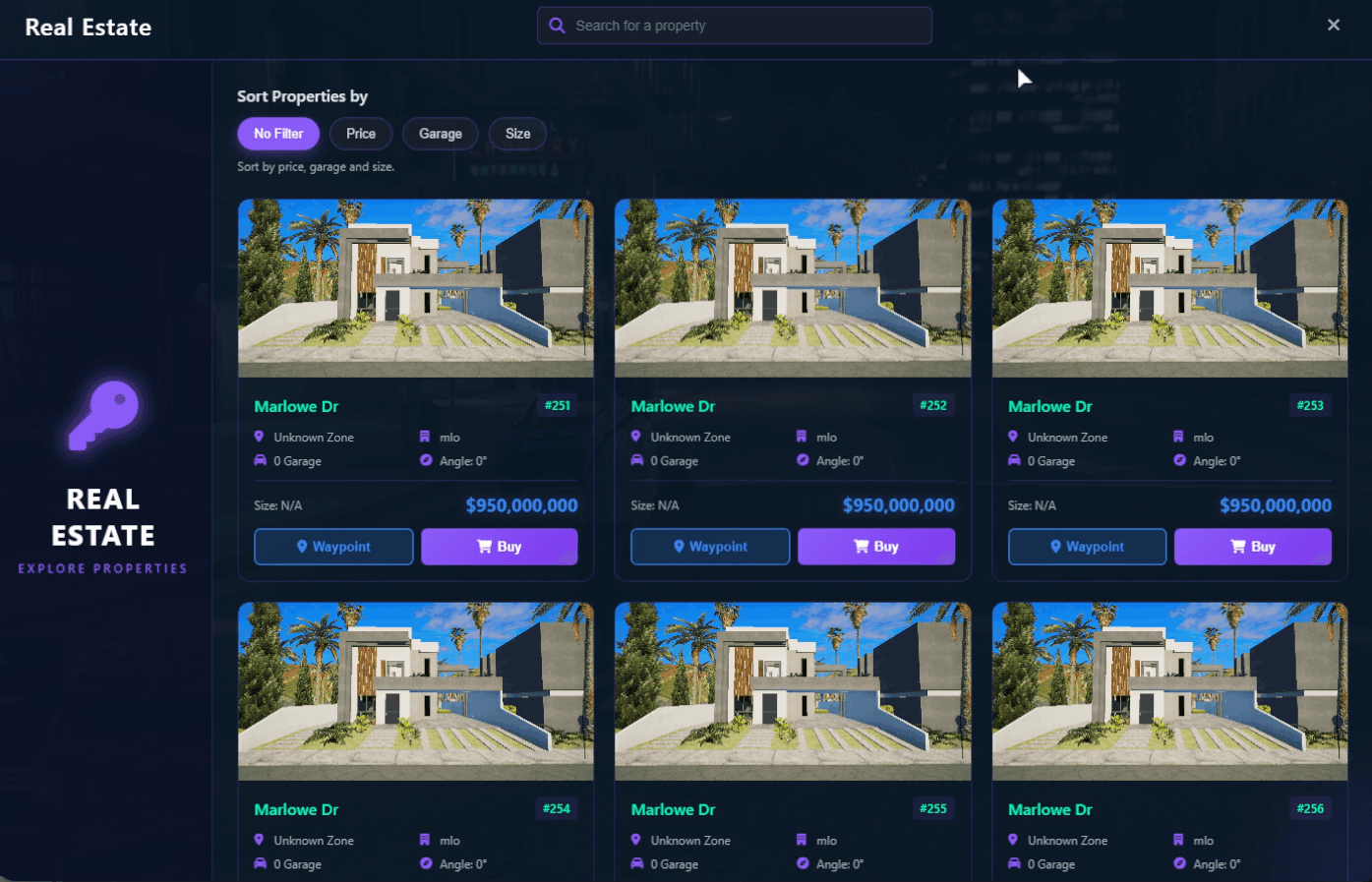Click location pin icon on card #255
Screen dimensions: 1372x882
pyautogui.click(x=635, y=840)
